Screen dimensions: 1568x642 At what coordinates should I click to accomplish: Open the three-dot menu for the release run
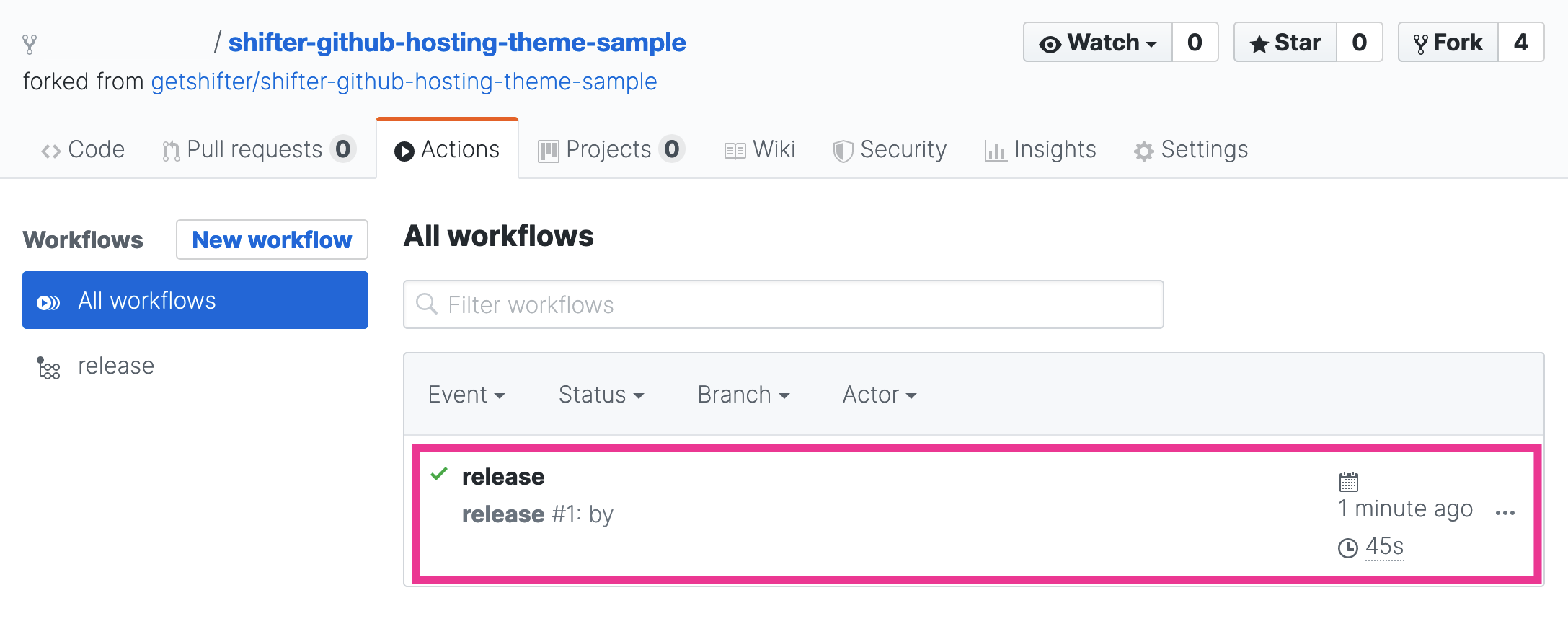coord(1505,513)
